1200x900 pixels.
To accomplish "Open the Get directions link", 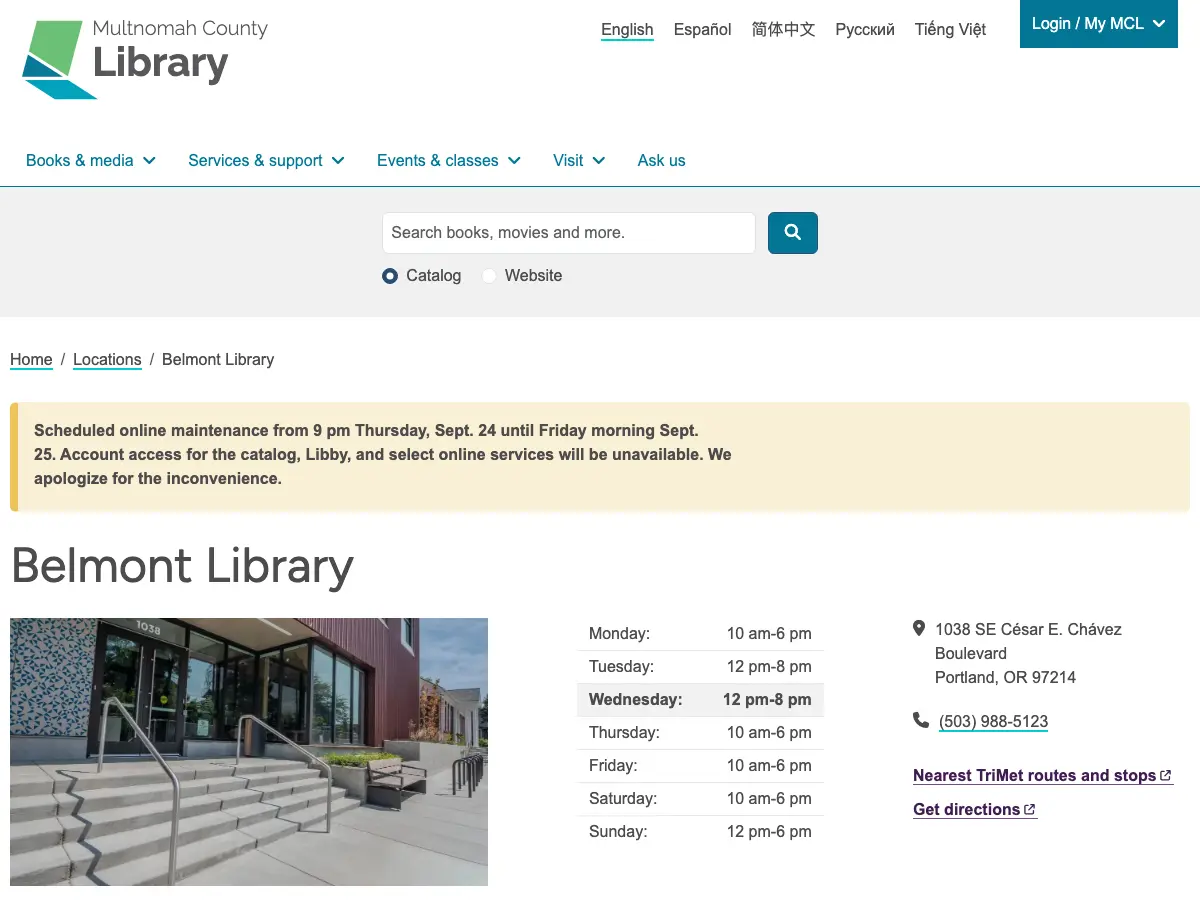I will [x=975, y=810].
